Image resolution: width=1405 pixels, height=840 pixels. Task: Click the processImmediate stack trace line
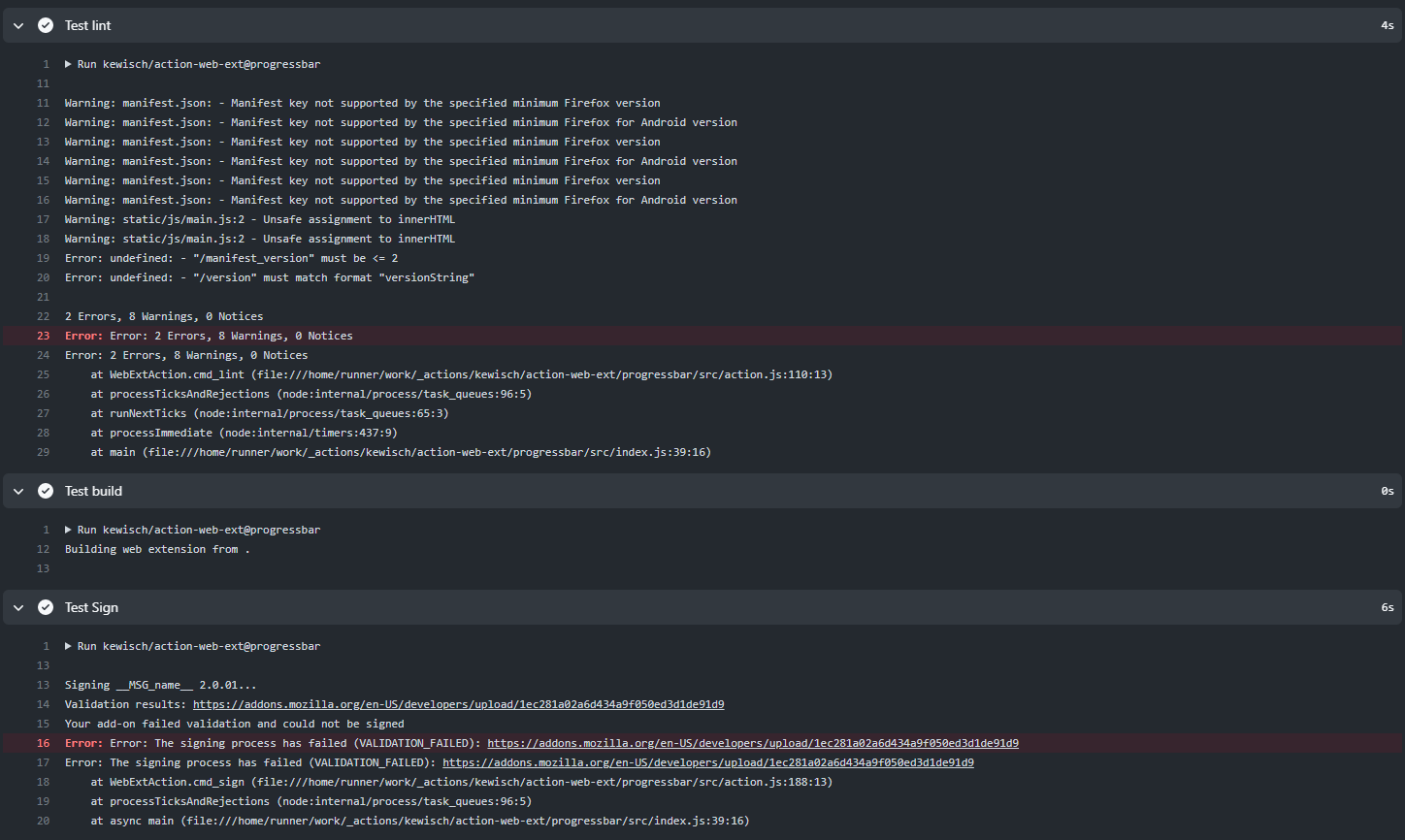pos(245,433)
